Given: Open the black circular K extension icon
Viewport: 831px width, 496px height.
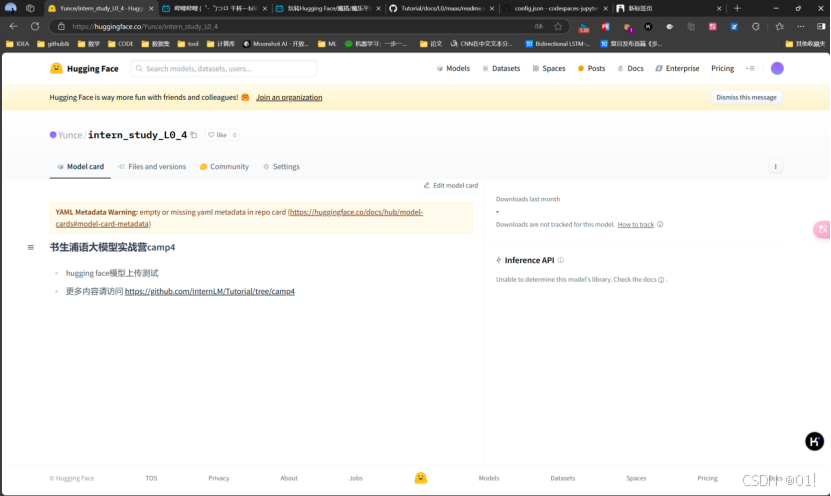Looking at the screenshot, I should click(x=648, y=26).
